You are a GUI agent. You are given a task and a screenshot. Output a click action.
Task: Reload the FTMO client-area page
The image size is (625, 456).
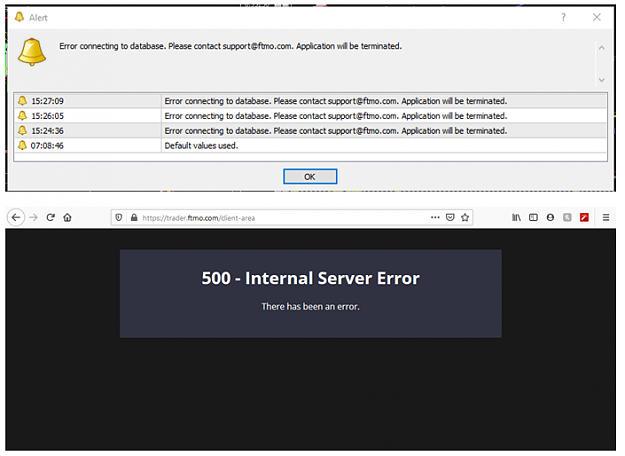pyautogui.click(x=50, y=217)
